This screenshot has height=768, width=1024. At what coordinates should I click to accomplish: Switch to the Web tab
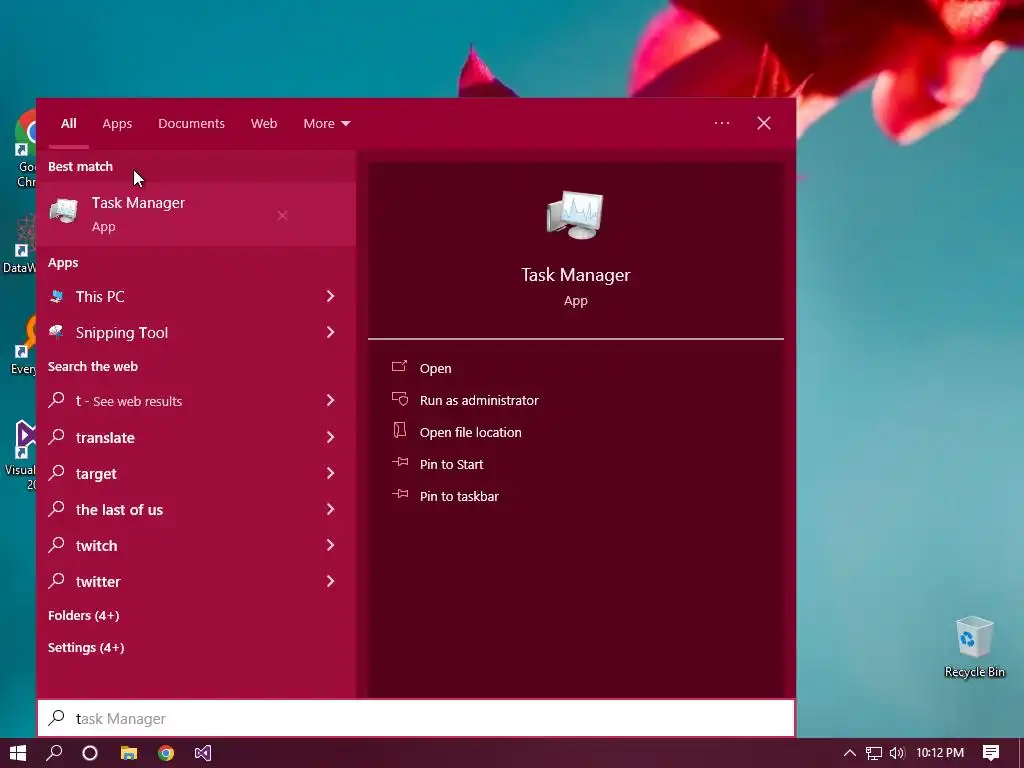[264, 123]
